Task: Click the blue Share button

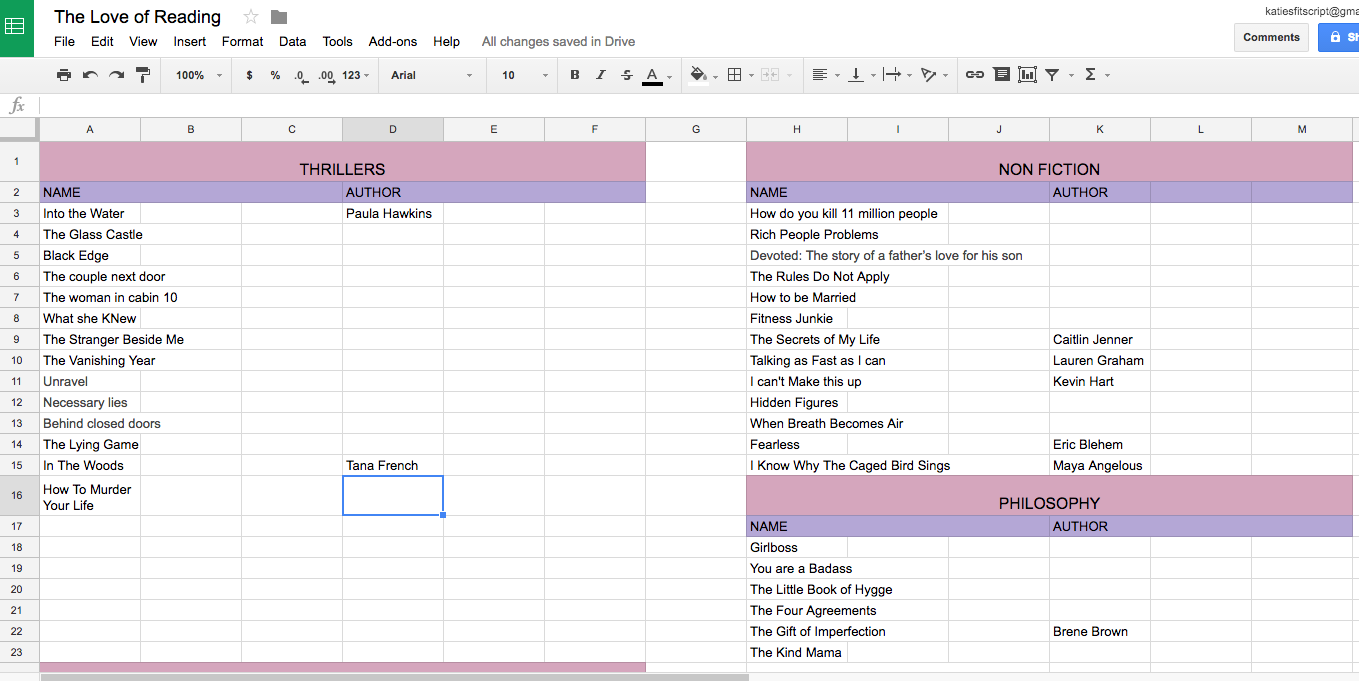Action: 1339,37
